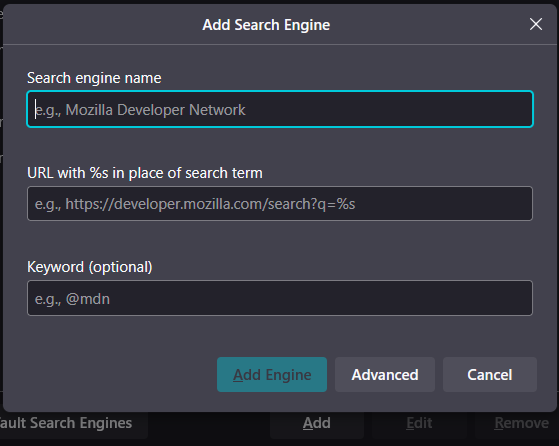Close the Add Search Engine dialog
Image resolution: width=559 pixels, height=446 pixels.
[x=535, y=24]
